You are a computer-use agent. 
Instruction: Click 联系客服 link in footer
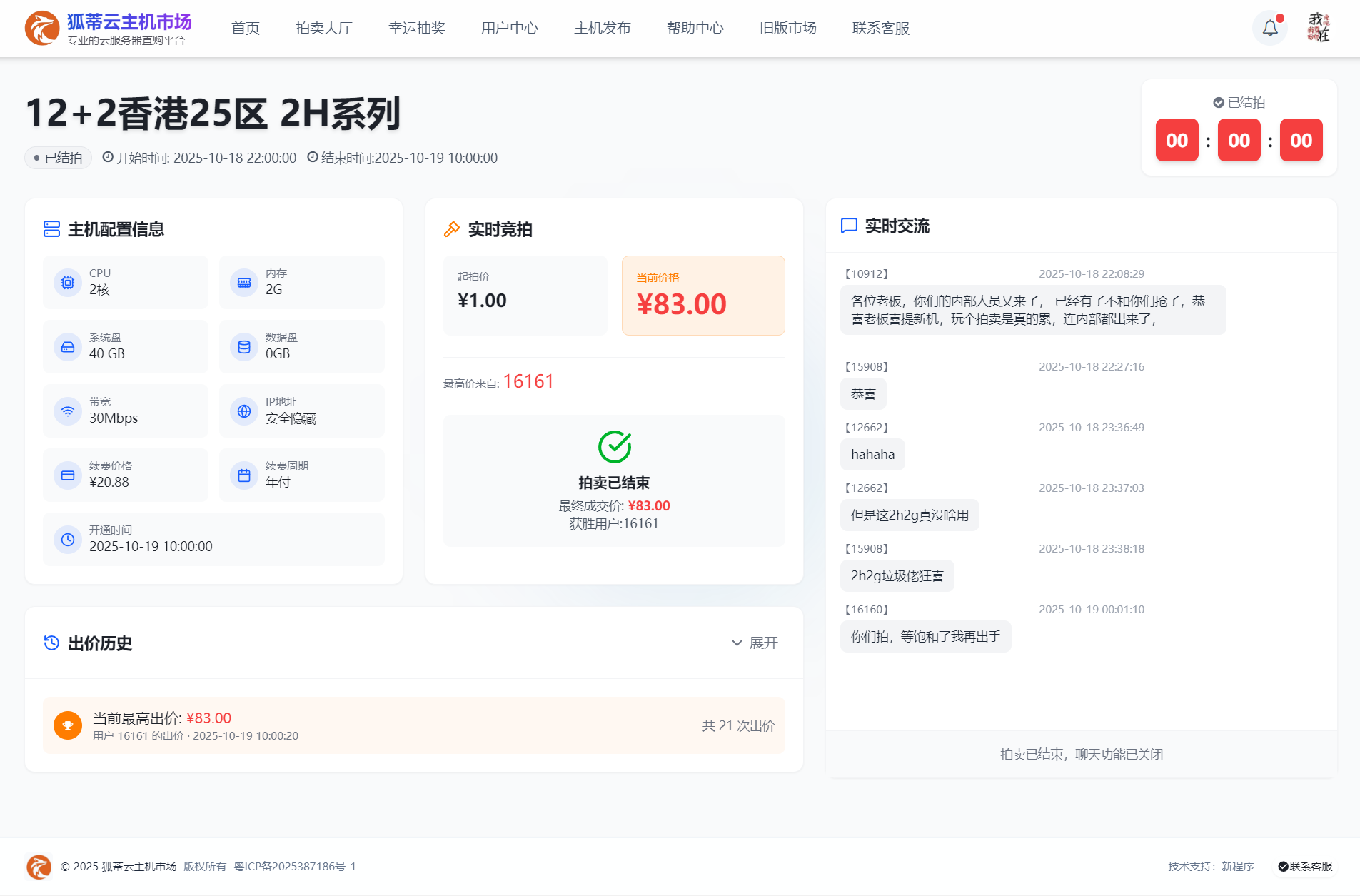[x=1305, y=866]
